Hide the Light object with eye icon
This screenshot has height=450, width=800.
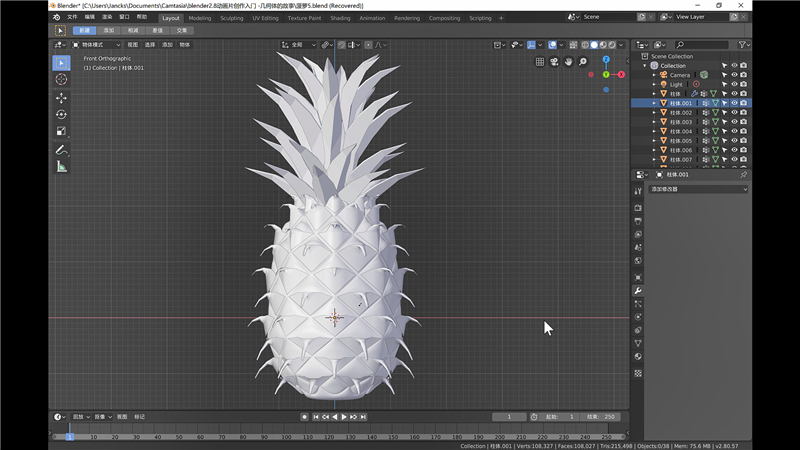[734, 84]
